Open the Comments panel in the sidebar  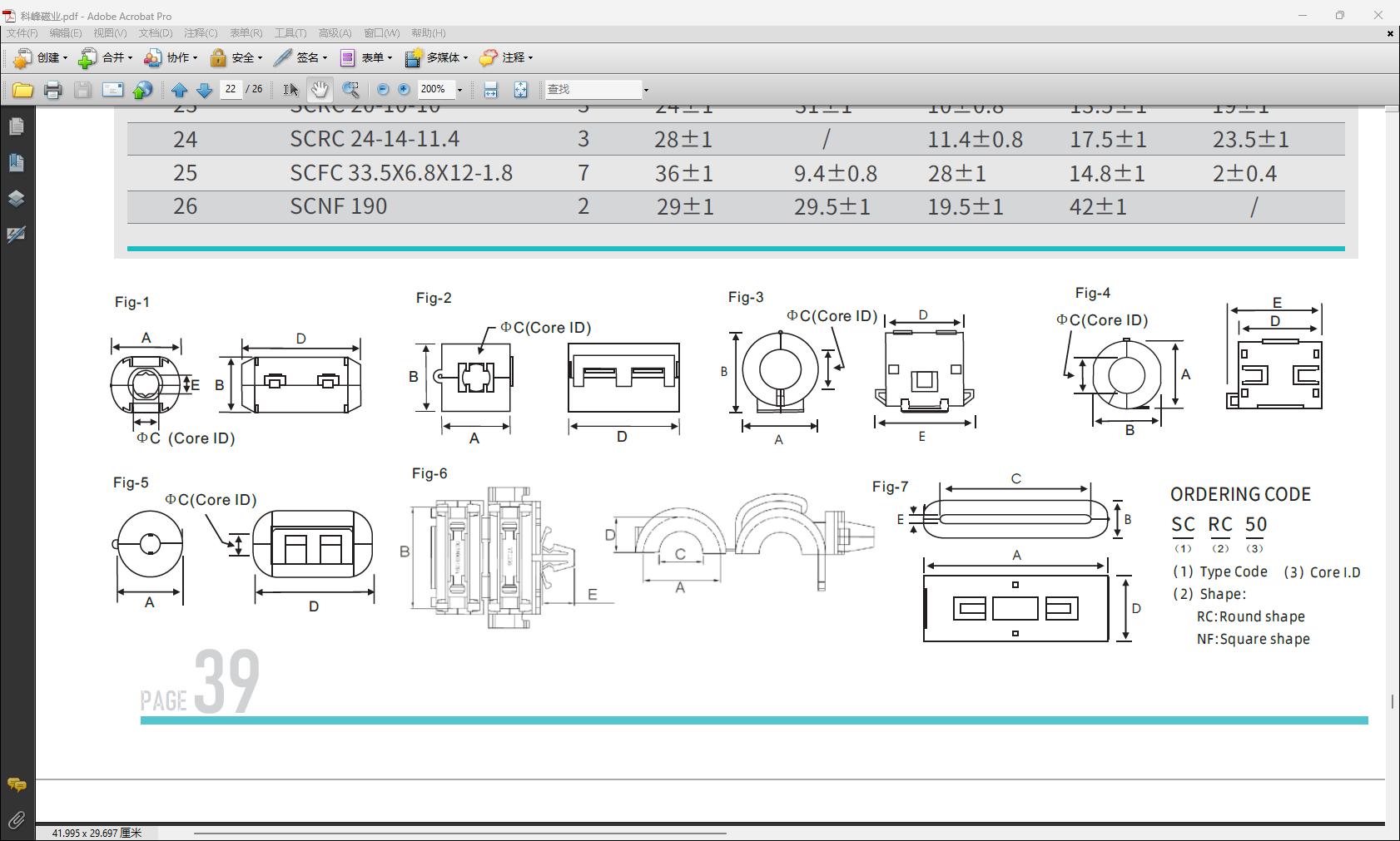[x=17, y=784]
